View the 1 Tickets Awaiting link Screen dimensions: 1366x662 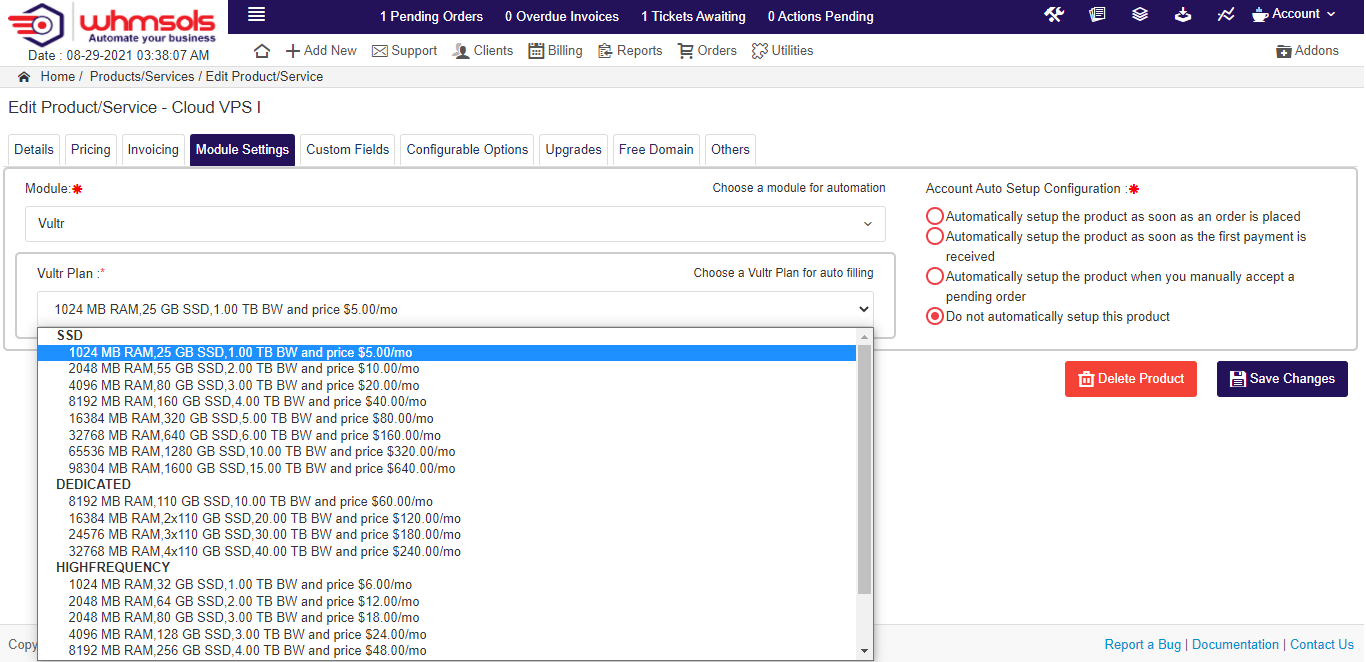(693, 16)
